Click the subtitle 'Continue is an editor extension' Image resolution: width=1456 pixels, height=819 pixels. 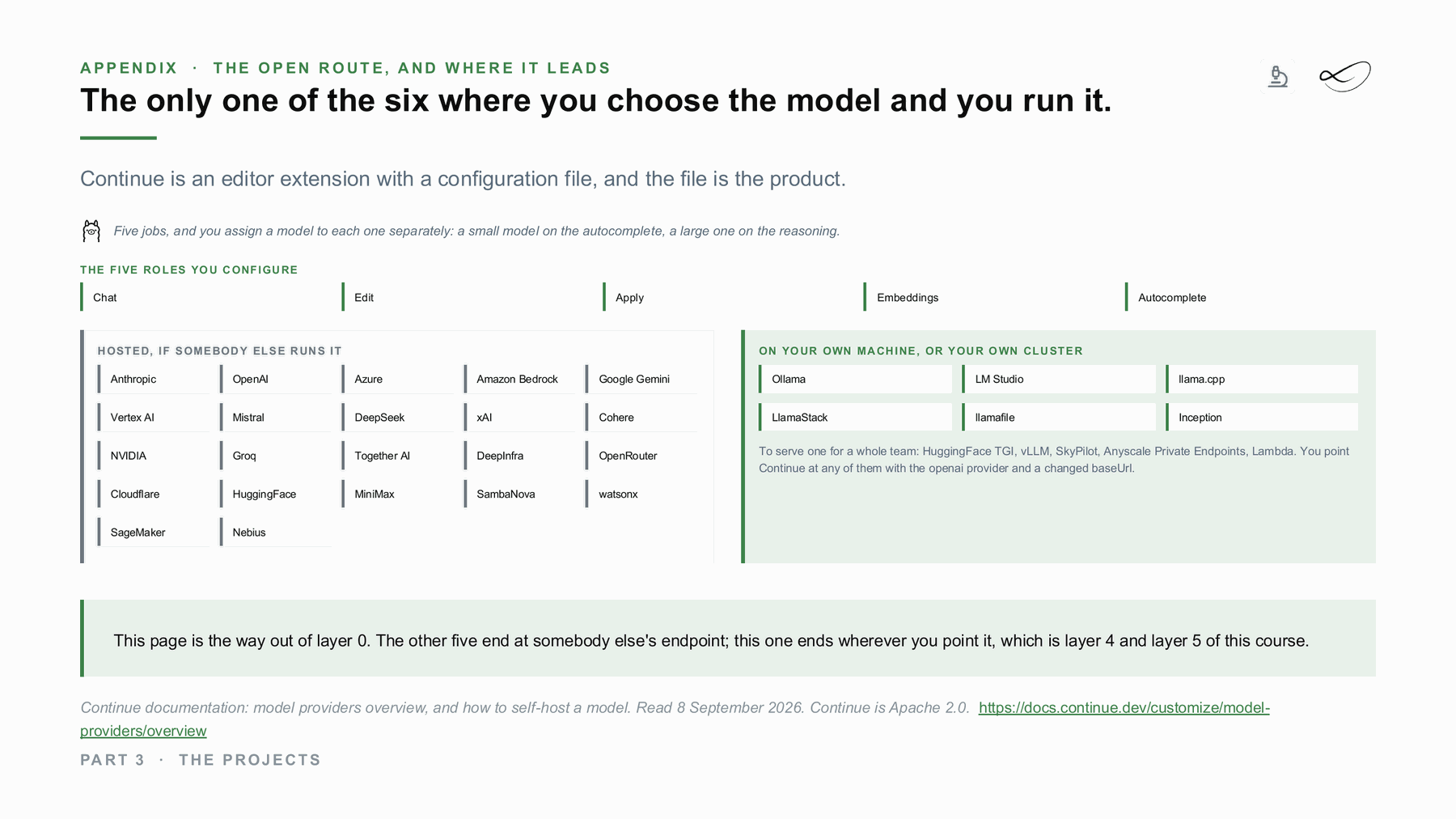point(463,179)
